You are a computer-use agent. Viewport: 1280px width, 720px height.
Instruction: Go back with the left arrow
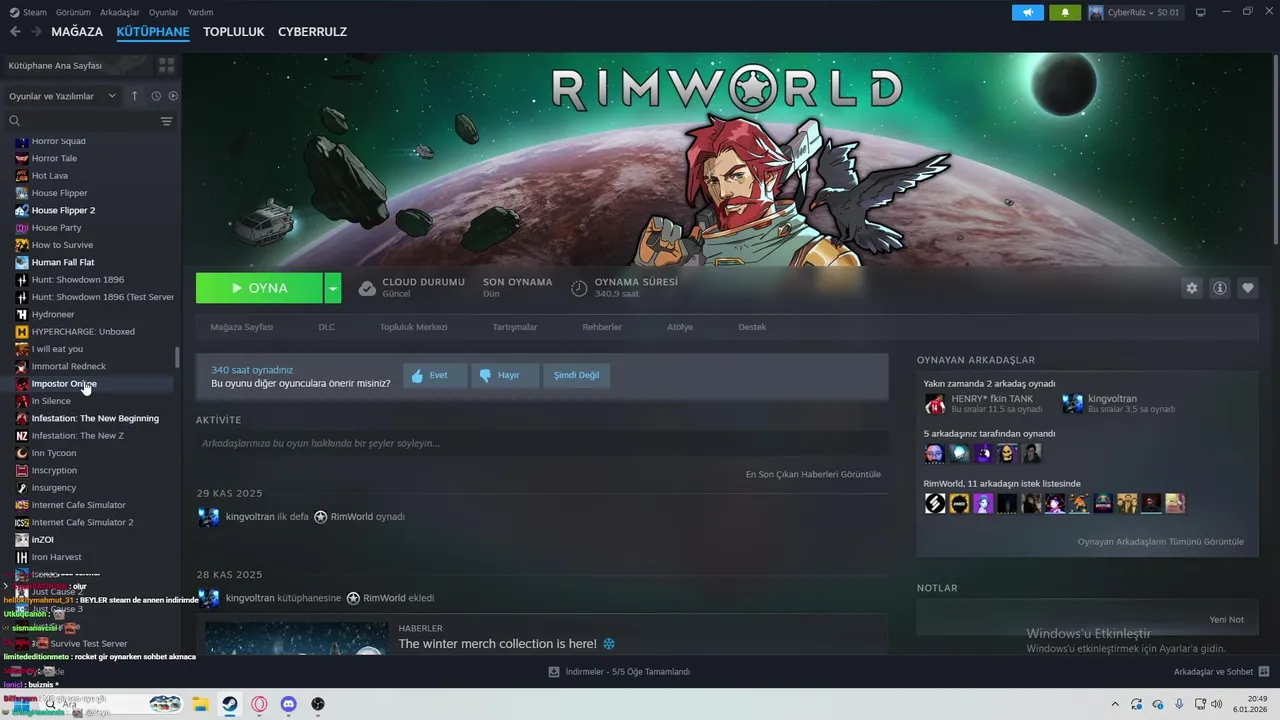point(15,32)
